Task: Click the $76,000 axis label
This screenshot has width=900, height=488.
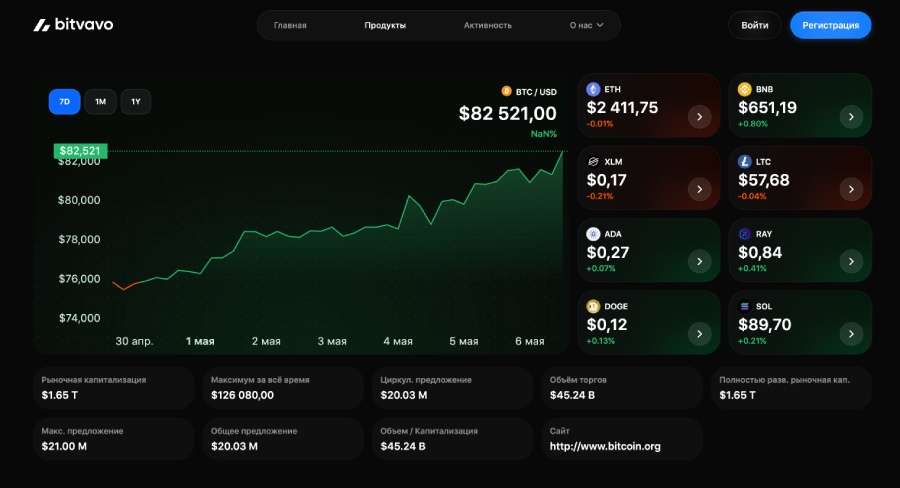Action: (79, 278)
